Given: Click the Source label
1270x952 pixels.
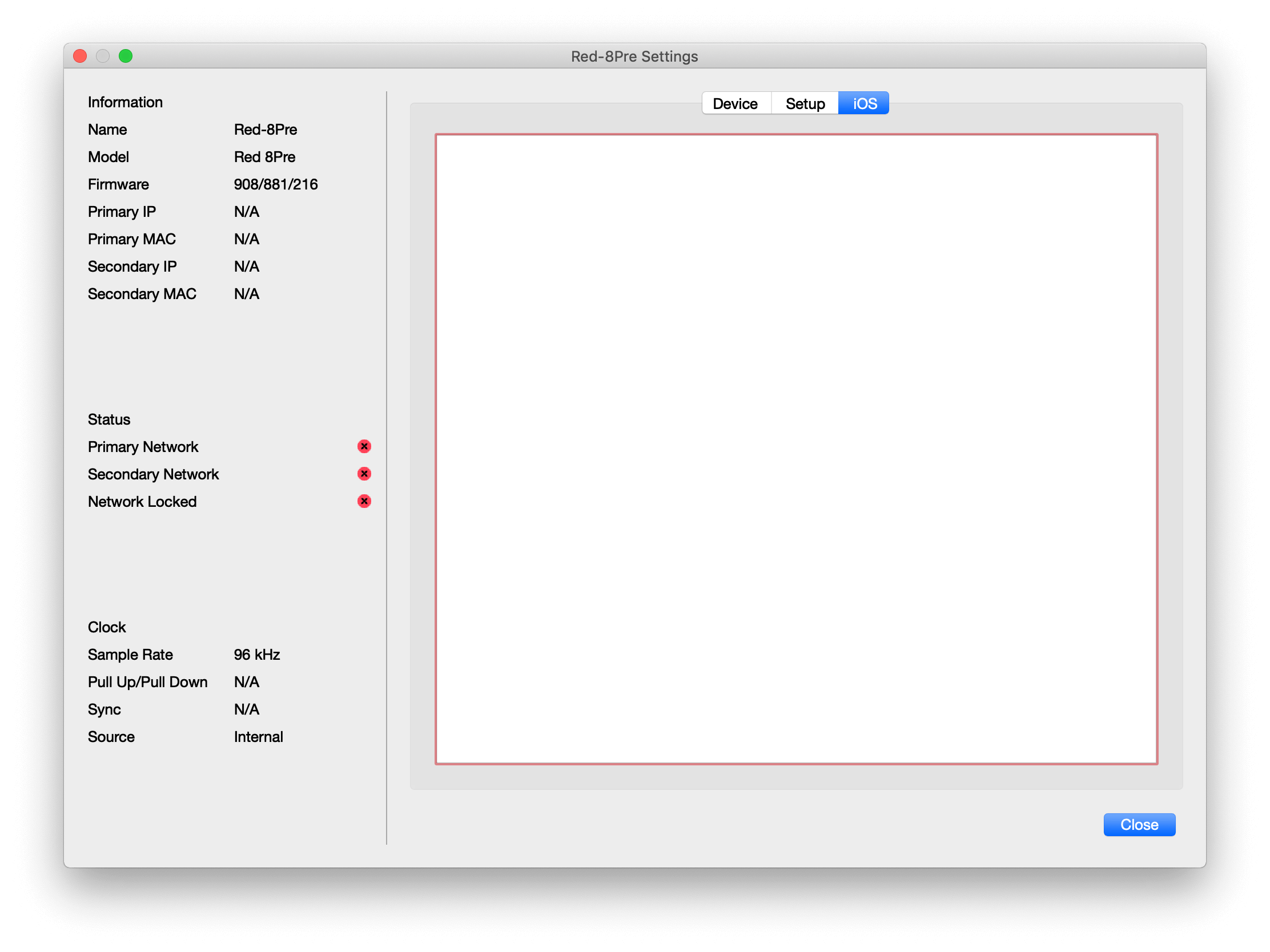Looking at the screenshot, I should click(111, 737).
